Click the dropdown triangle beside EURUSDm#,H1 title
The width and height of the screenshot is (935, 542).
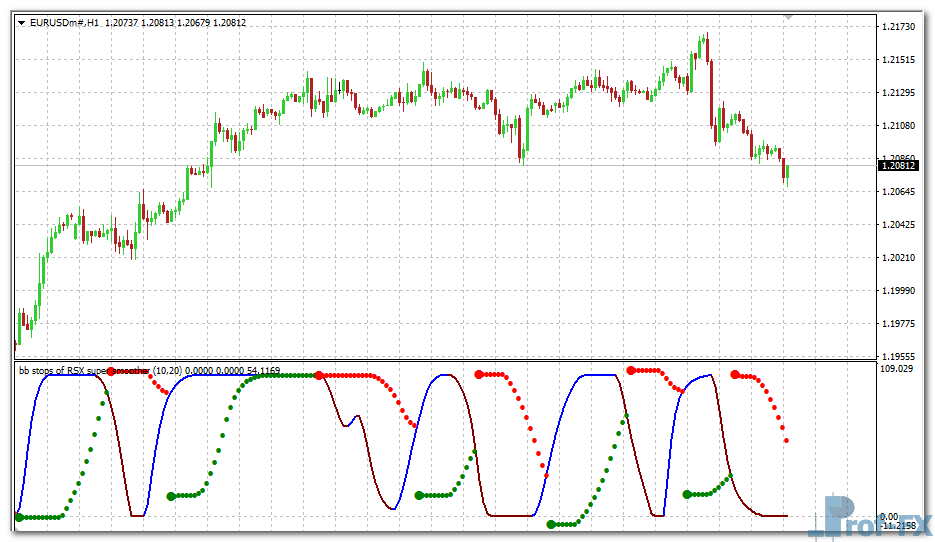pos(21,21)
